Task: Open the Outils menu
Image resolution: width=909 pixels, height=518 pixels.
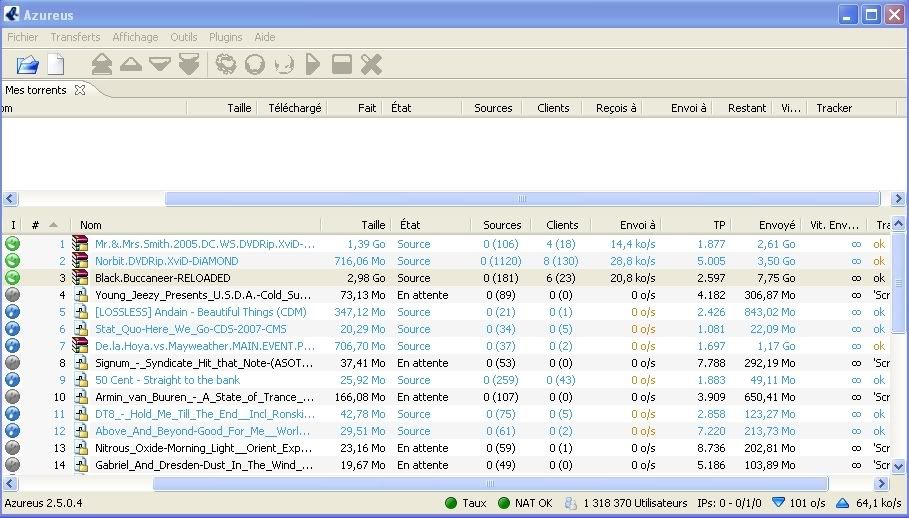Action: tap(184, 37)
